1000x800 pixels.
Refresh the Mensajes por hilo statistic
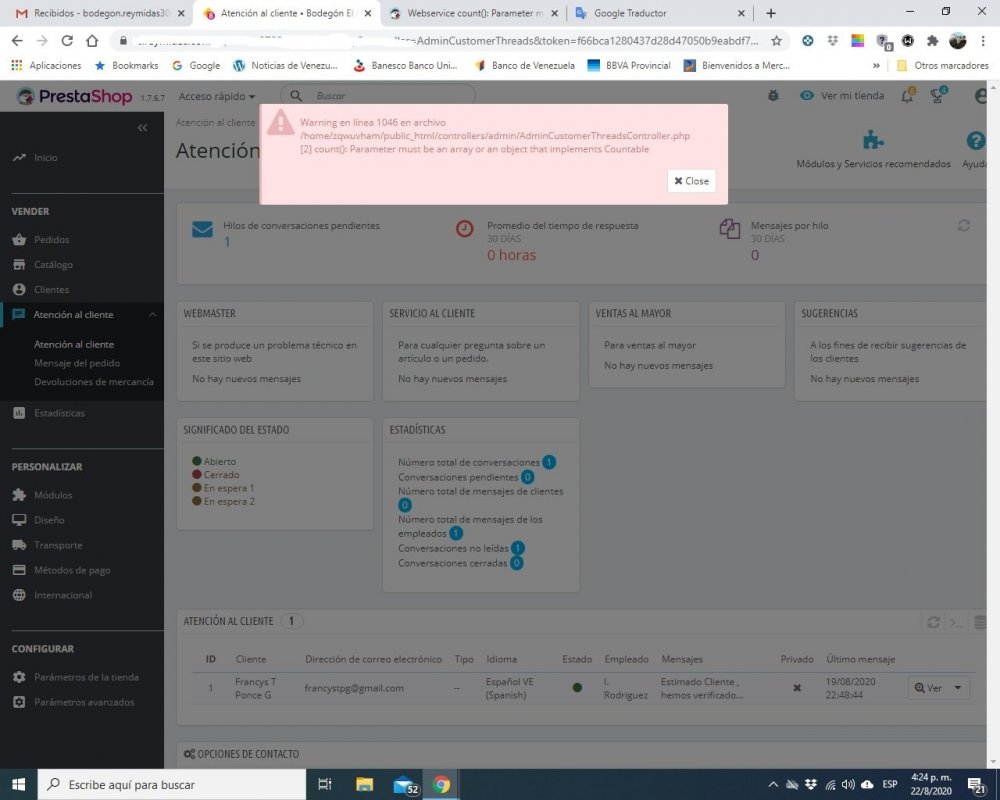(x=963, y=226)
